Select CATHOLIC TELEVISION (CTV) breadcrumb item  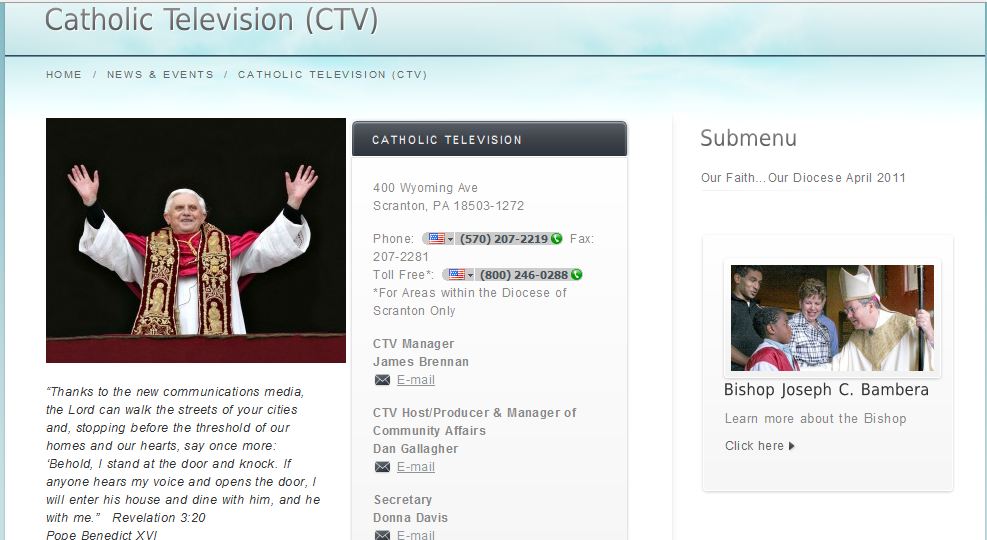[x=332, y=74]
